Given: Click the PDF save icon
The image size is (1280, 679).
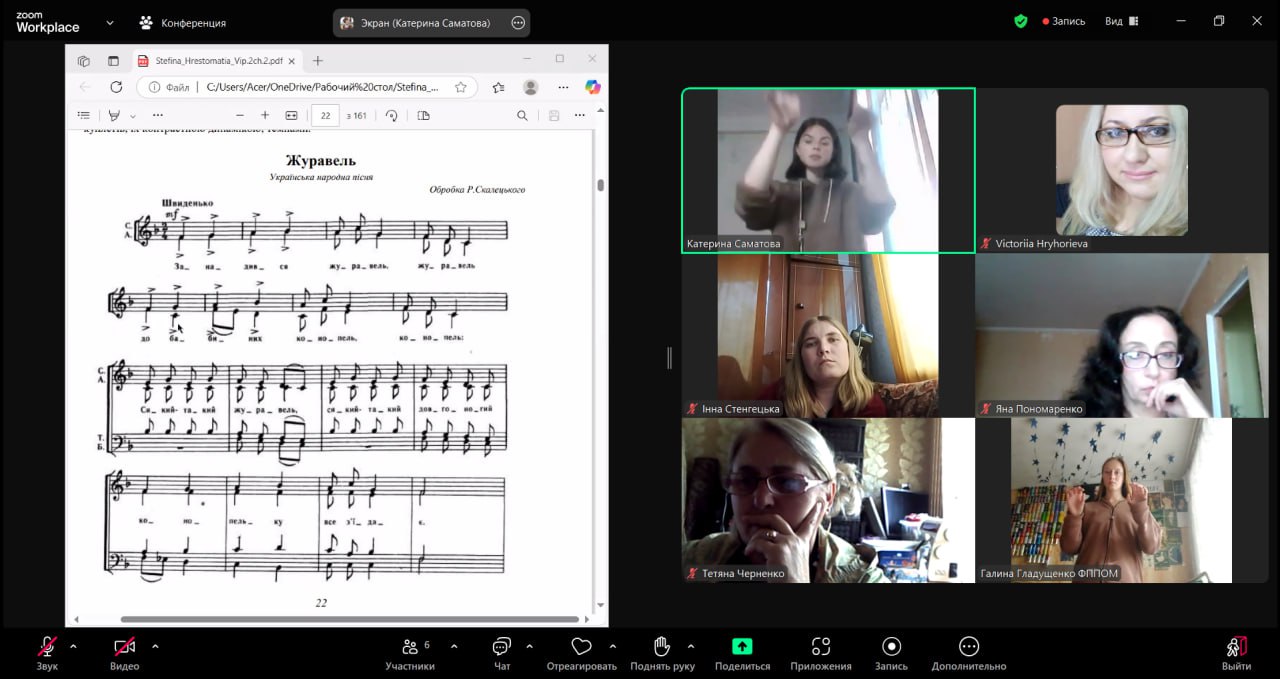Looking at the screenshot, I should (x=554, y=115).
